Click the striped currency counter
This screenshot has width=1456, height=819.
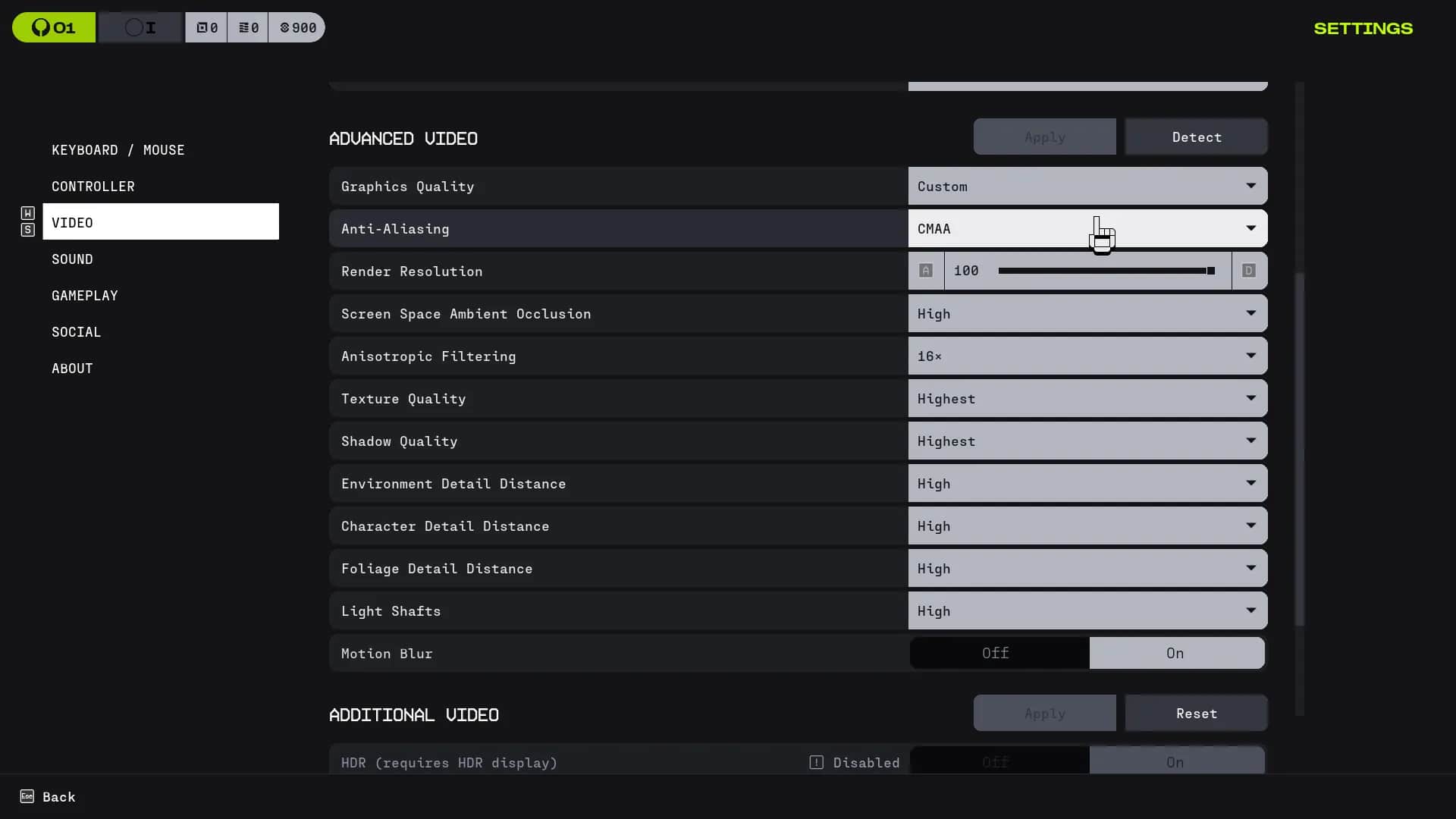point(248,28)
